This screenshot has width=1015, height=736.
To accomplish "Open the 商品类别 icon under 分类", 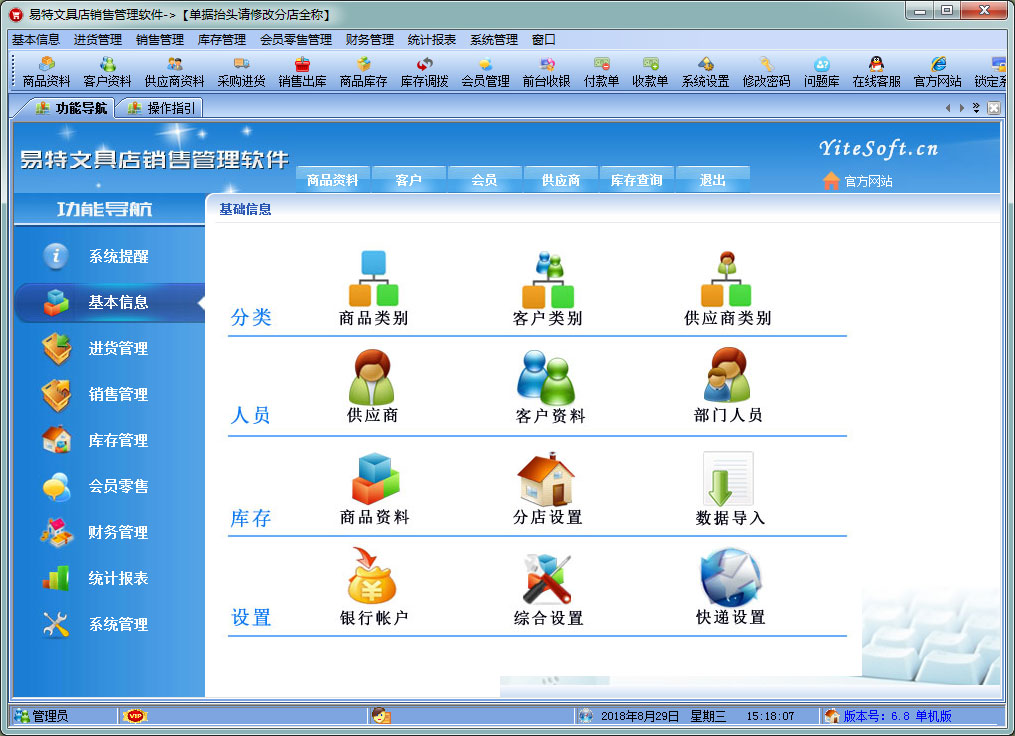I will click(373, 285).
